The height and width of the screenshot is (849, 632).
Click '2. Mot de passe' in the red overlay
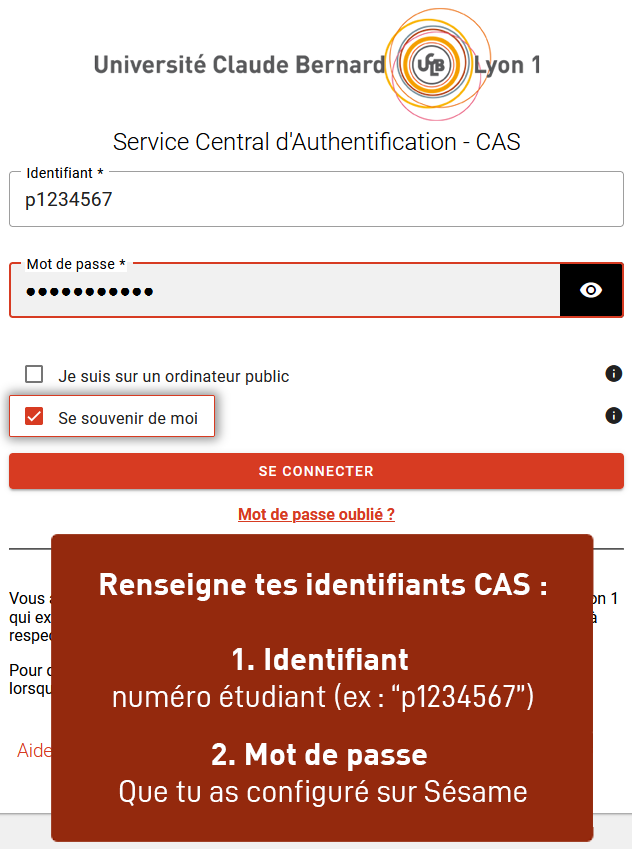[319, 755]
